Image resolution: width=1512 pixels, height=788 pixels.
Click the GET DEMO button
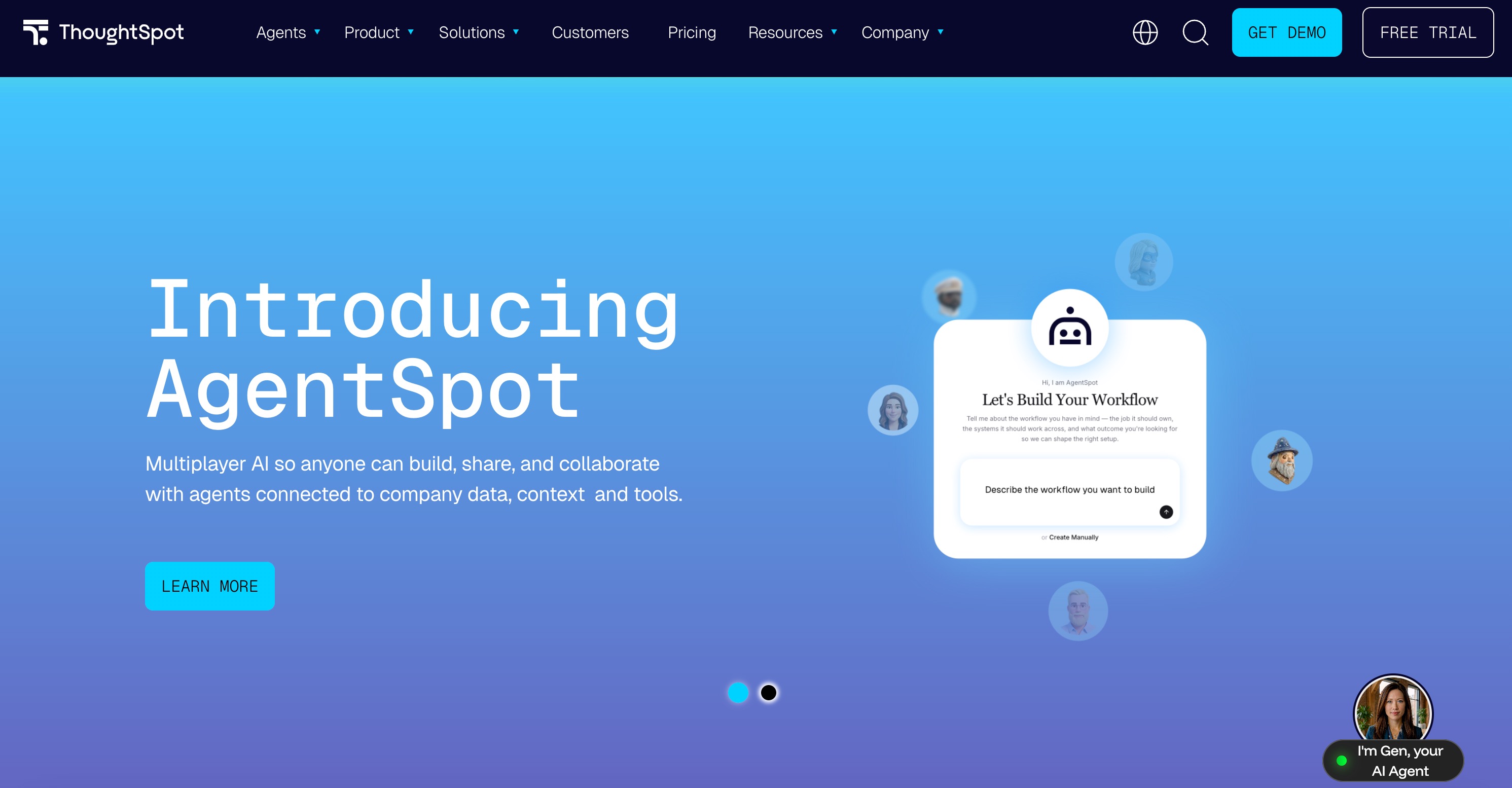click(1286, 32)
